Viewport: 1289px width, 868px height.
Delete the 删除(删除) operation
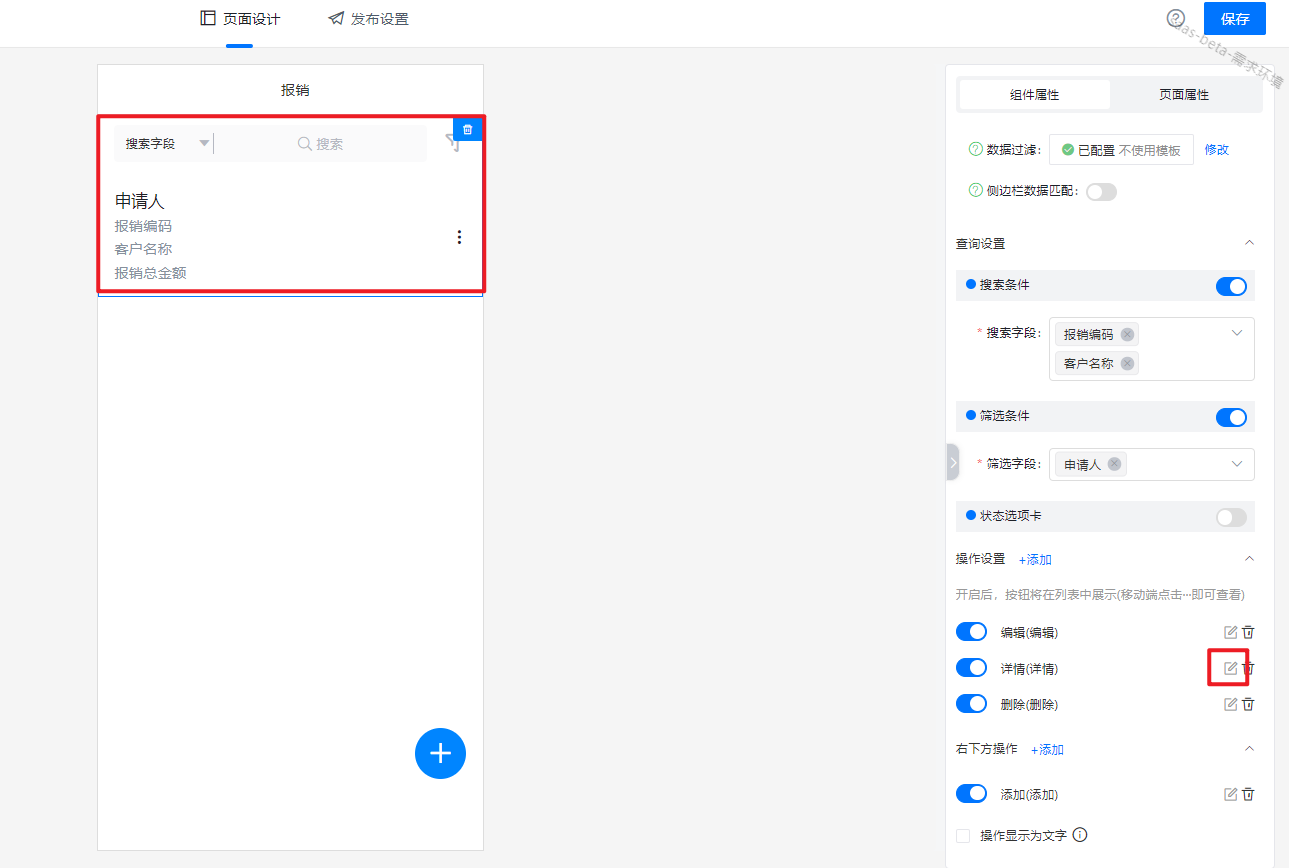(1248, 704)
